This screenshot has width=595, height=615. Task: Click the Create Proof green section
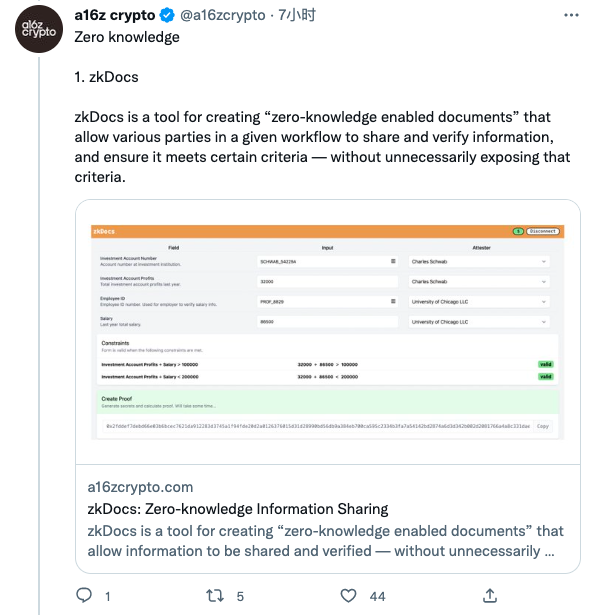[328, 402]
